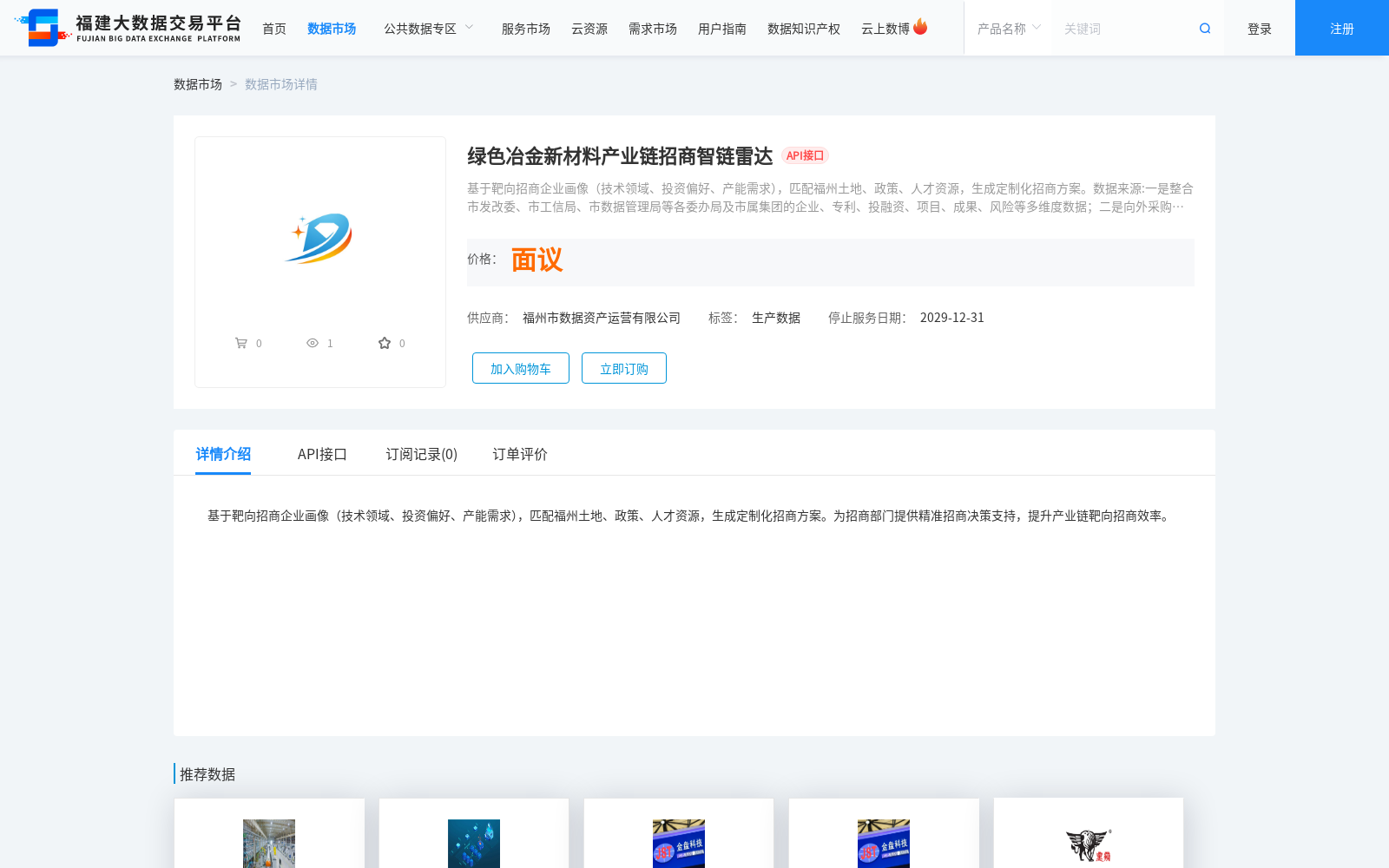This screenshot has height=868, width=1389.
Task: Click the 登录 link
Action: (x=1260, y=29)
